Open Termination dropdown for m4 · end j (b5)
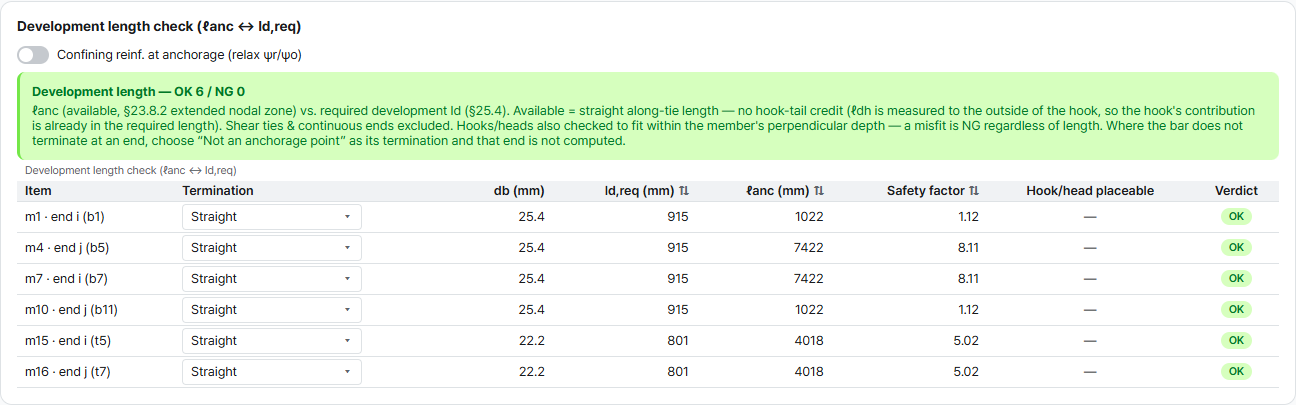Viewport: 1296px width, 405px height. coord(272,248)
